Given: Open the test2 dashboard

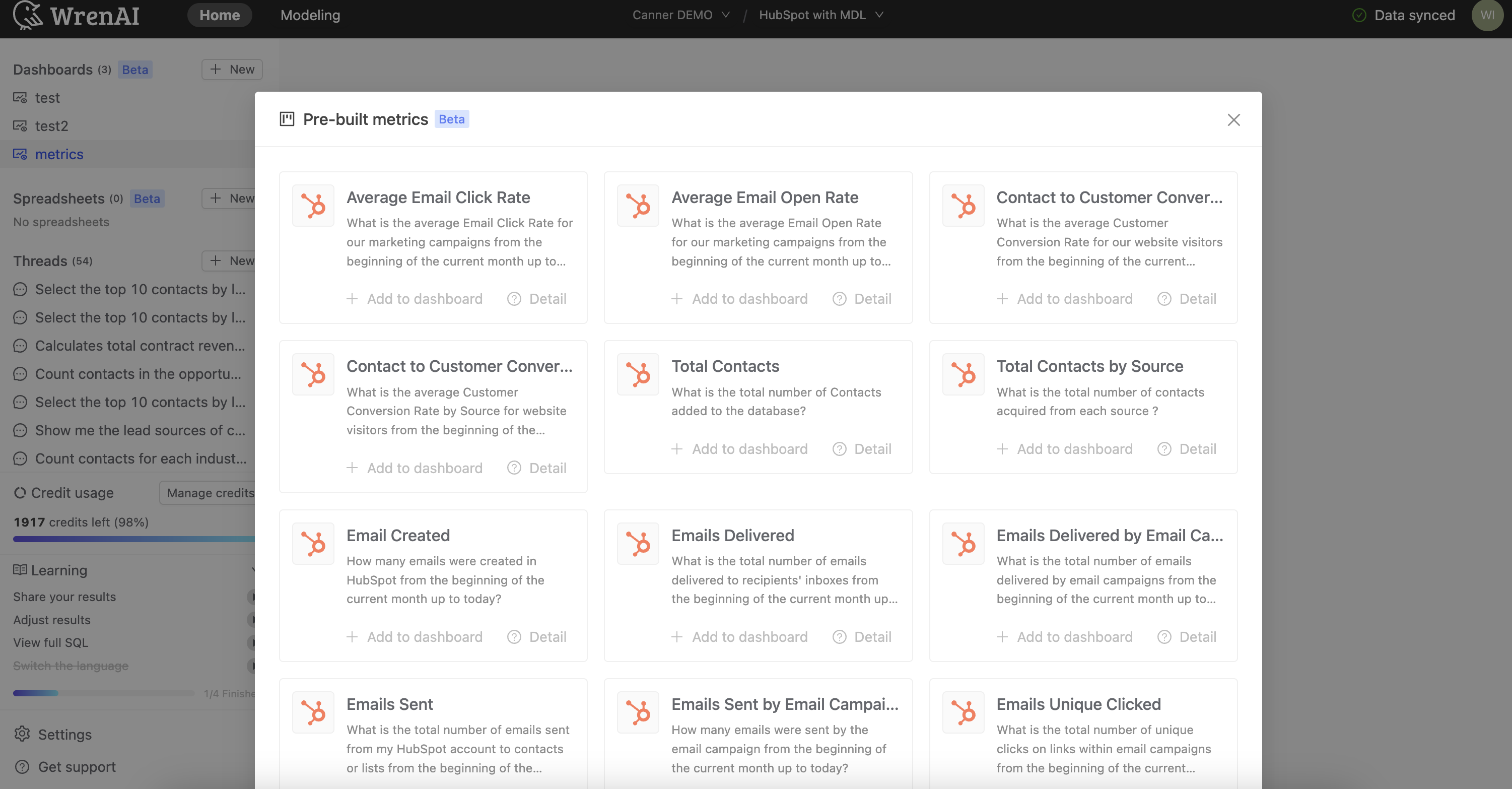Looking at the screenshot, I should pos(52,125).
